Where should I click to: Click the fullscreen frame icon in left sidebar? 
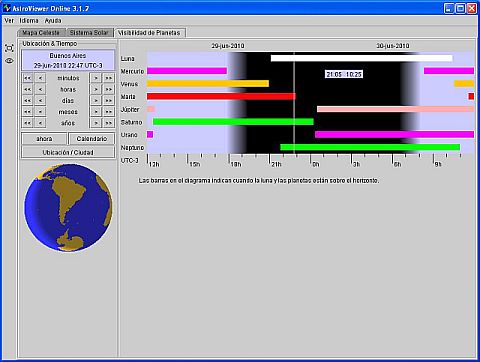[9, 48]
